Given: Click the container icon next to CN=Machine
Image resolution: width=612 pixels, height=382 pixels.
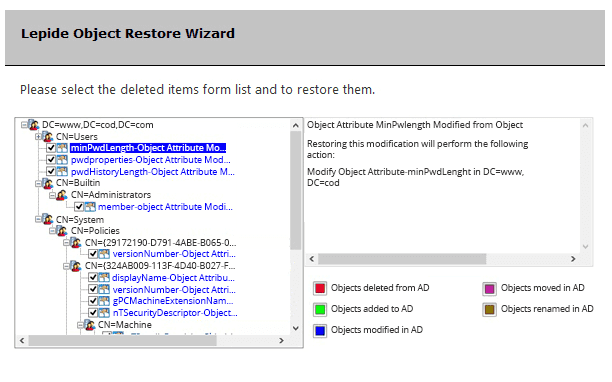Looking at the screenshot, I should pos(90,325).
